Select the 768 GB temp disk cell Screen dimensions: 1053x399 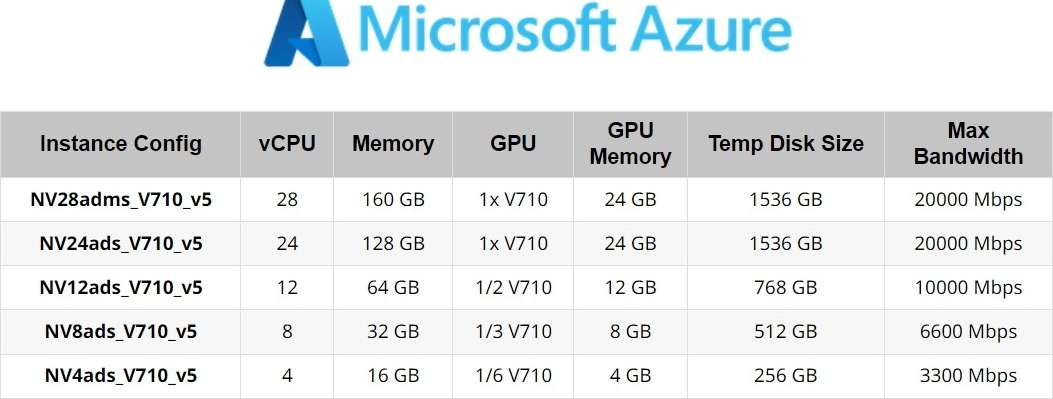786,287
